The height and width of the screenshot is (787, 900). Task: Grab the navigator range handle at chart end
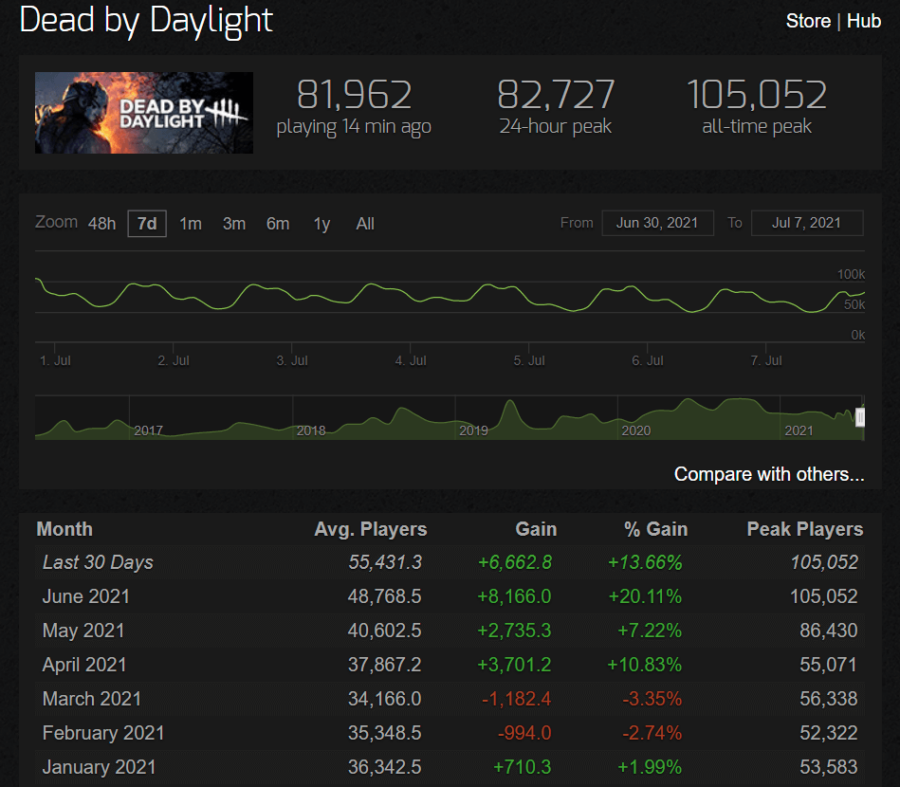860,417
